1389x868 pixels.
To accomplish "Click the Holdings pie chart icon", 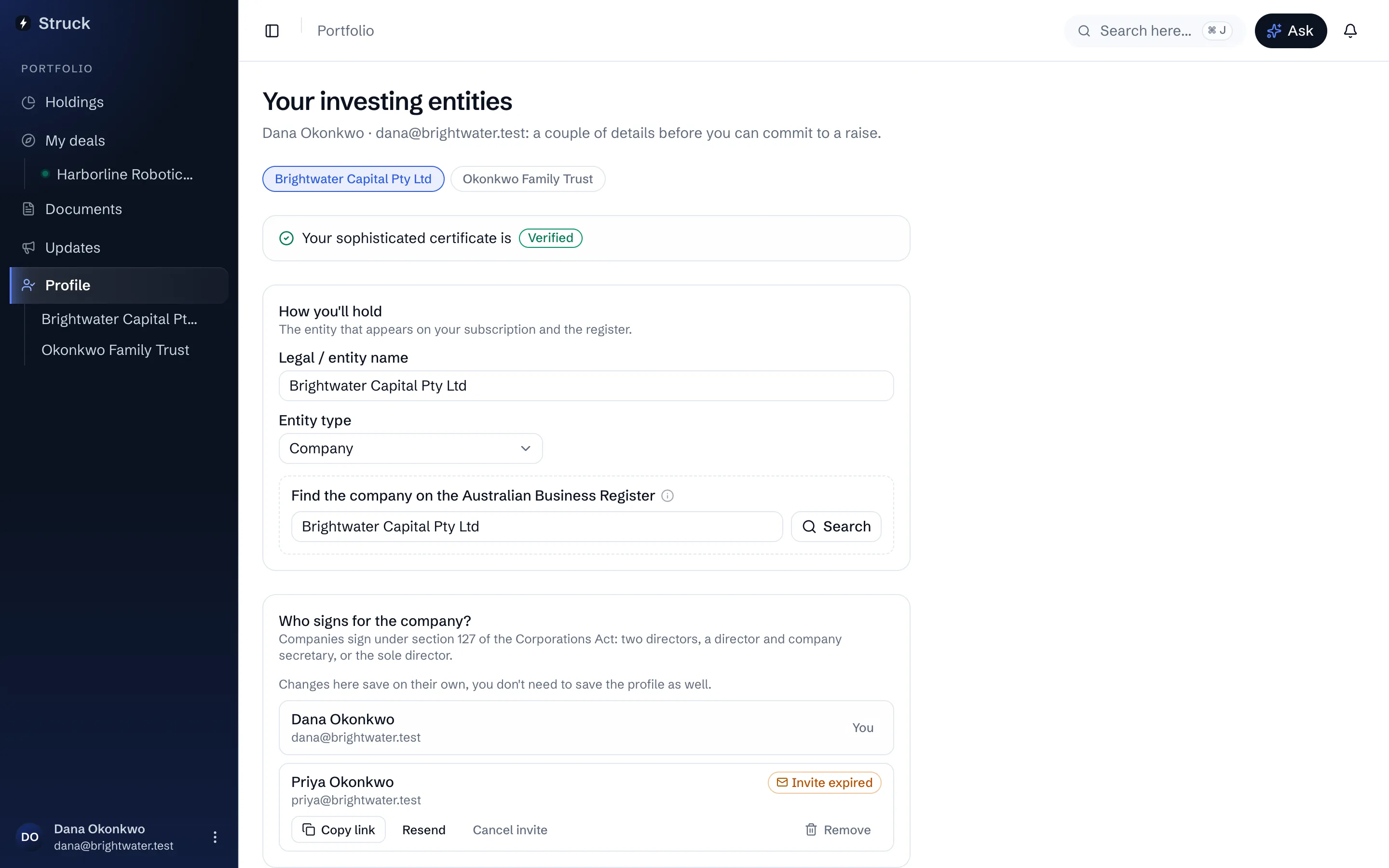I will [x=28, y=102].
